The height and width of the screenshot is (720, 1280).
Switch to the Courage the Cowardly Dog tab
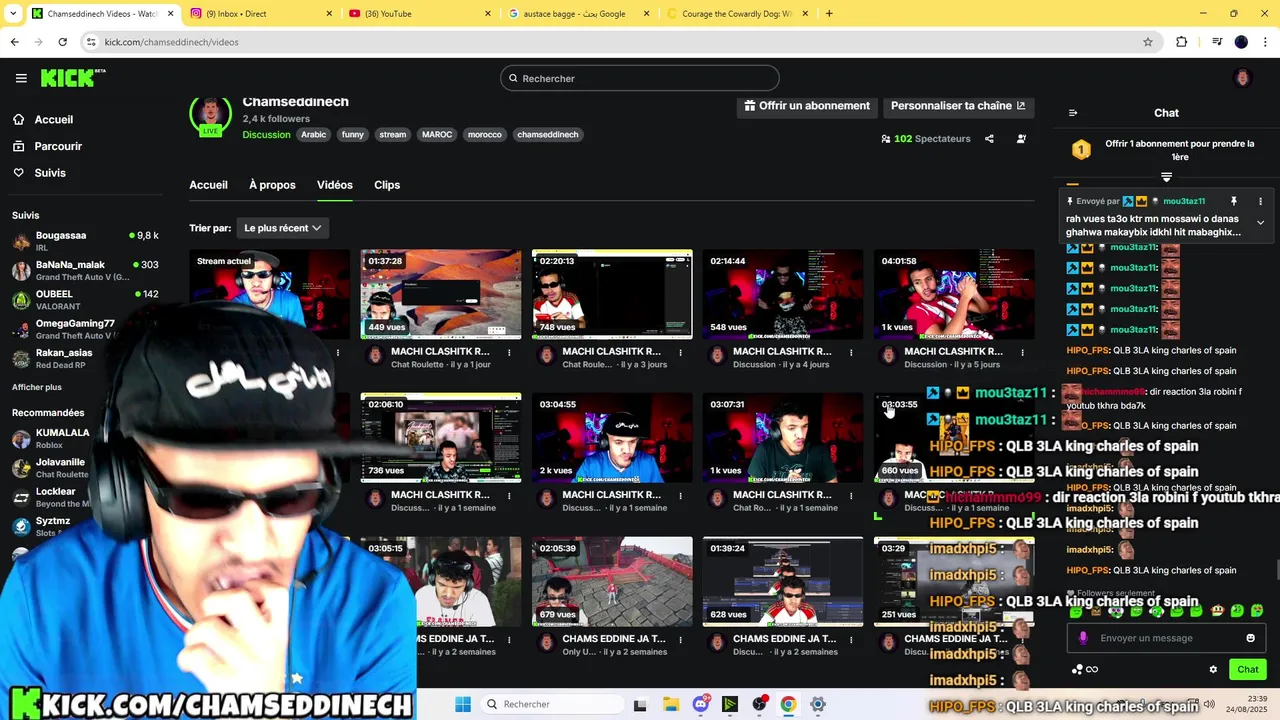point(738,14)
